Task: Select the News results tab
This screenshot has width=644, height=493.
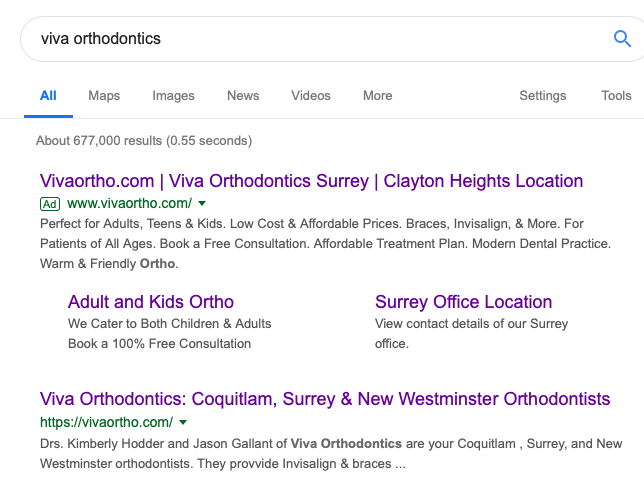Action: click(243, 96)
